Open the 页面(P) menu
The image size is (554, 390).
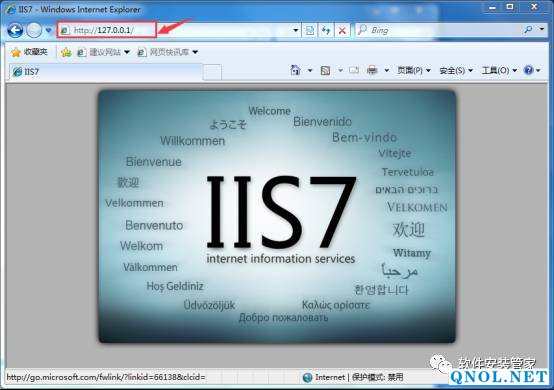[x=414, y=71]
